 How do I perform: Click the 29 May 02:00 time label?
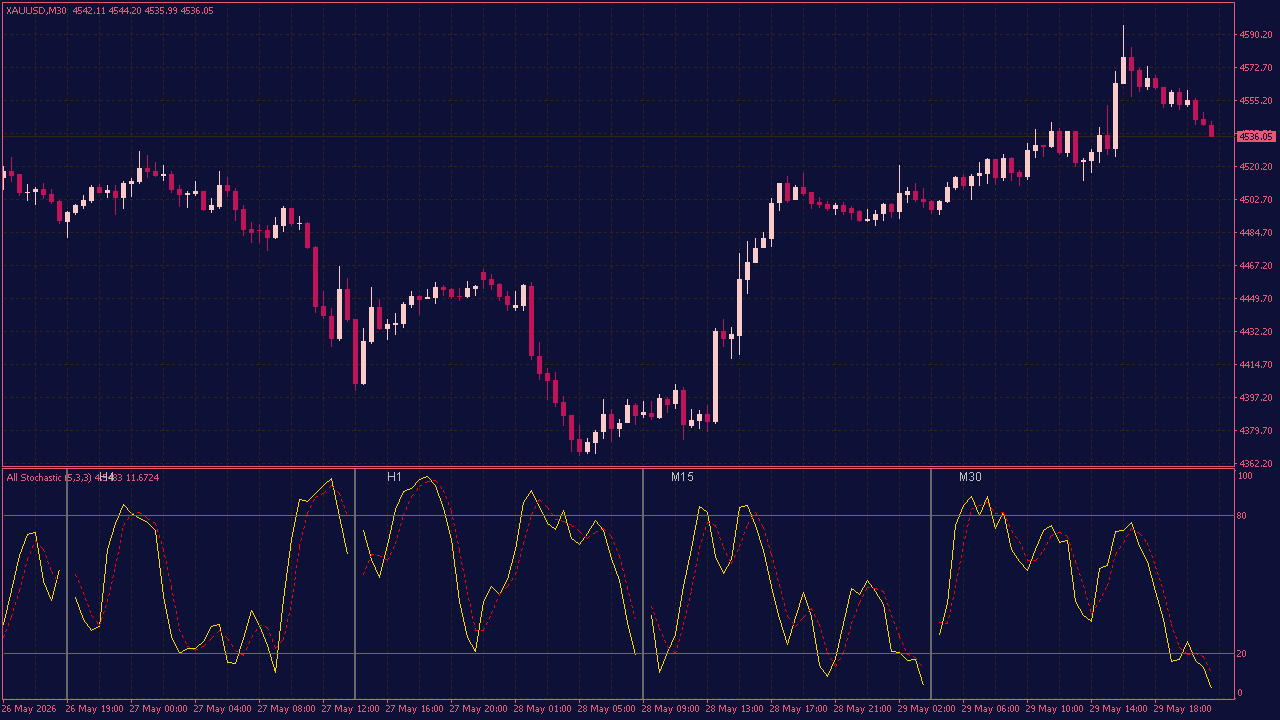(927, 709)
